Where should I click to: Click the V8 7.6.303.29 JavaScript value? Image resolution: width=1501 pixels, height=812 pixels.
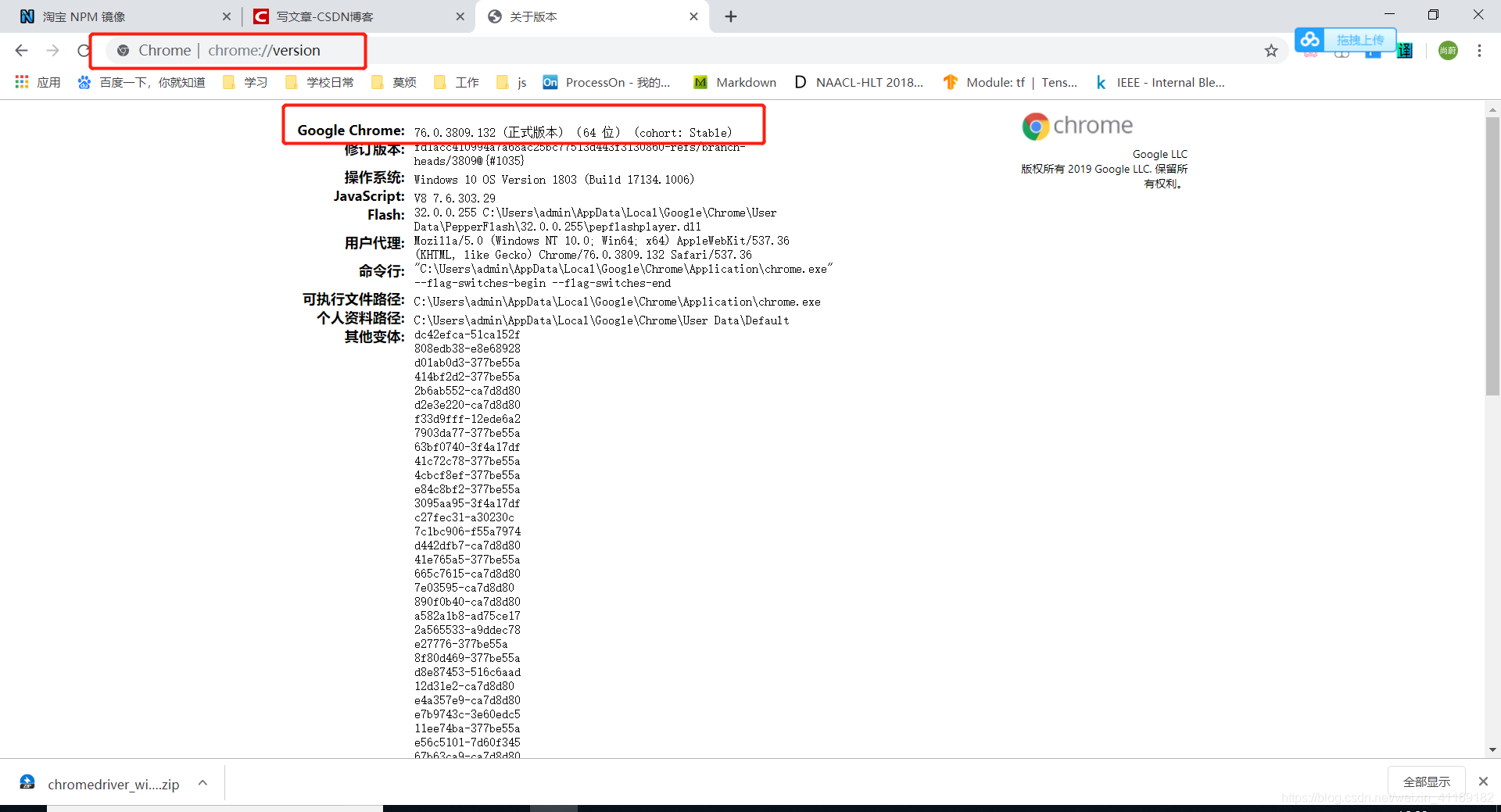click(455, 199)
